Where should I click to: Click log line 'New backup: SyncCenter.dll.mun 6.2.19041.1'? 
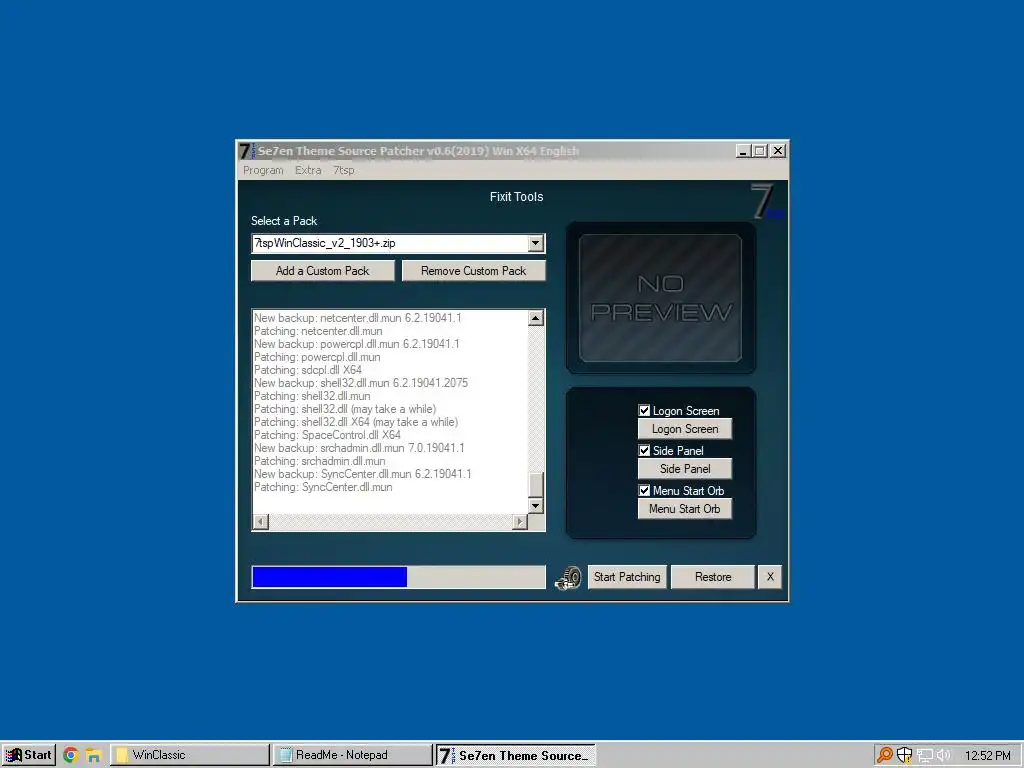tap(362, 474)
